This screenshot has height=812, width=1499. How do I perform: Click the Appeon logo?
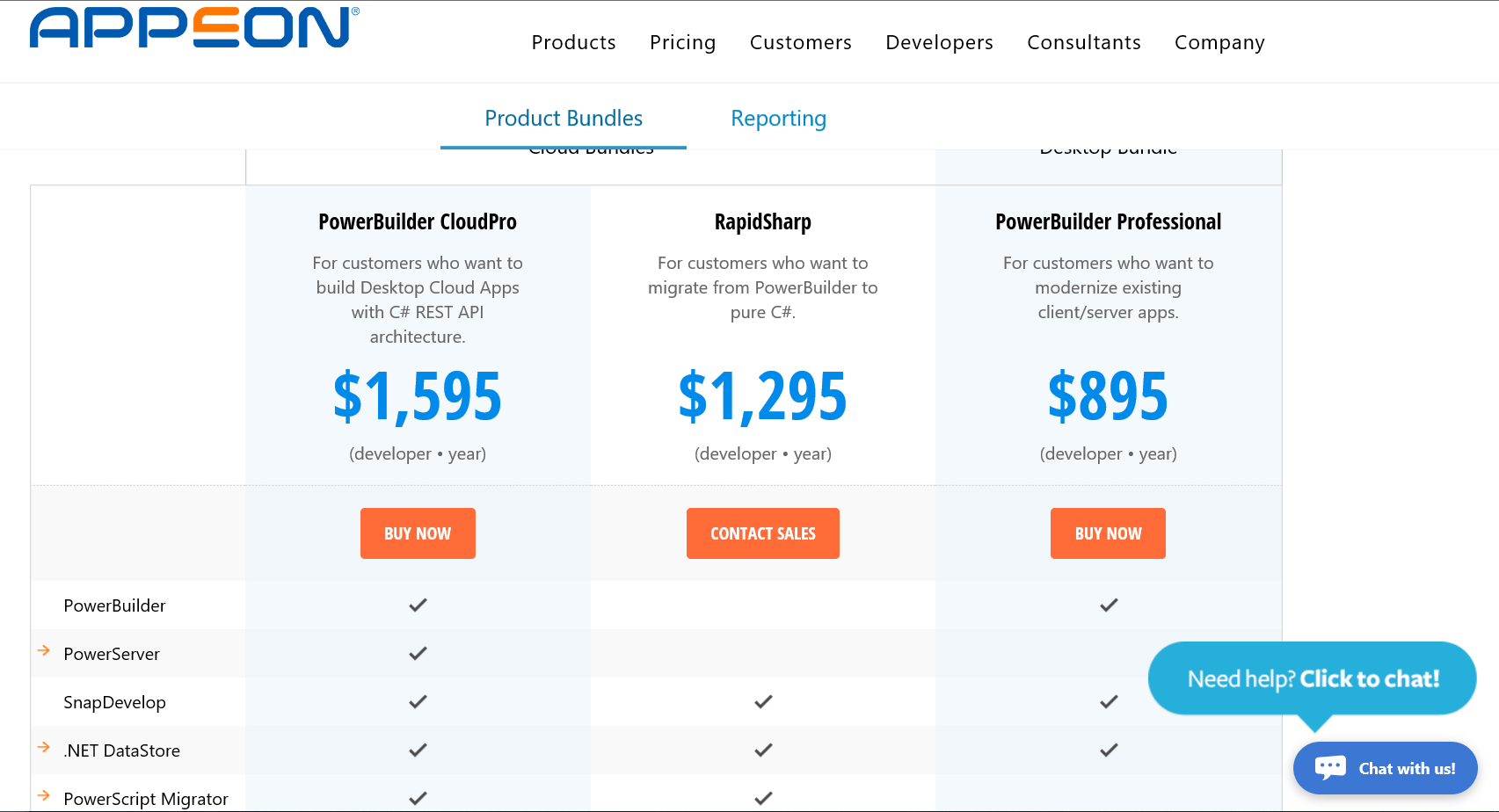(193, 28)
